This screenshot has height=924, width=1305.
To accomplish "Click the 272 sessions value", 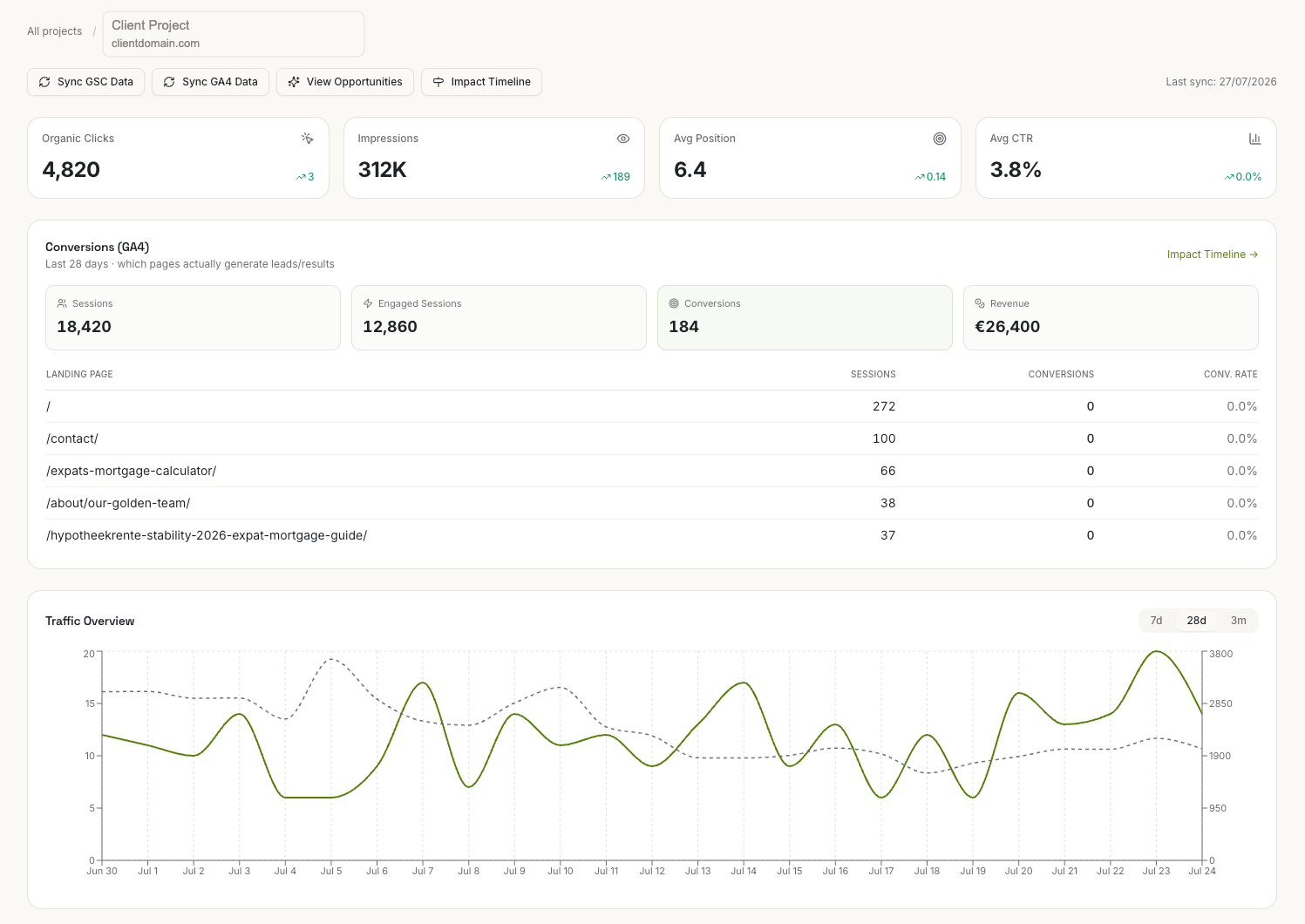I will pyautogui.click(x=884, y=406).
